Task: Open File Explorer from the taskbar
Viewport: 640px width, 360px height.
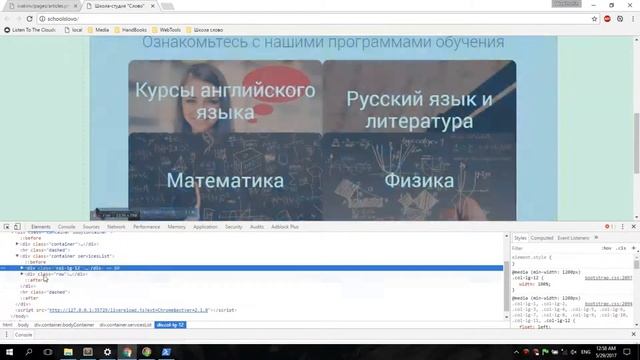Action: [x=68, y=352]
